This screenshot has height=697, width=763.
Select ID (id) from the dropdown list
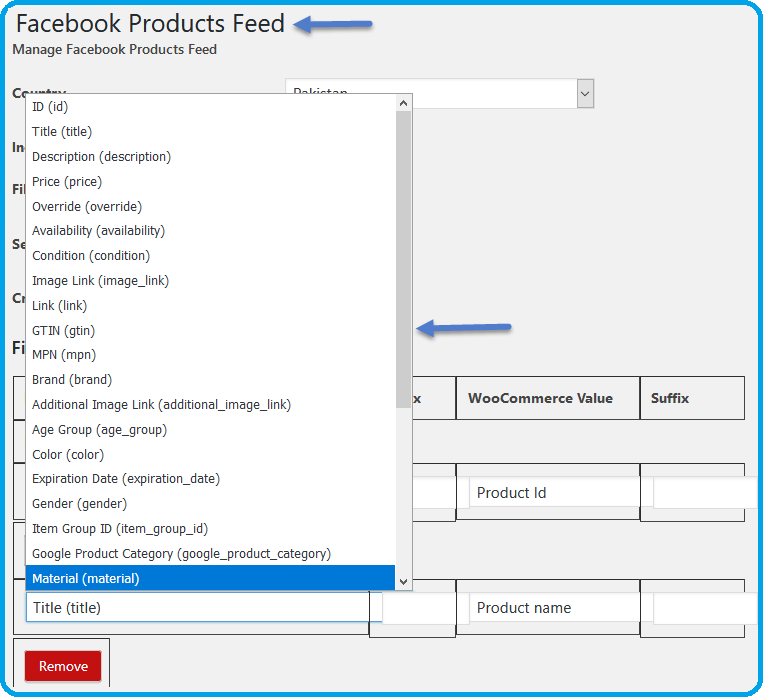(210, 107)
